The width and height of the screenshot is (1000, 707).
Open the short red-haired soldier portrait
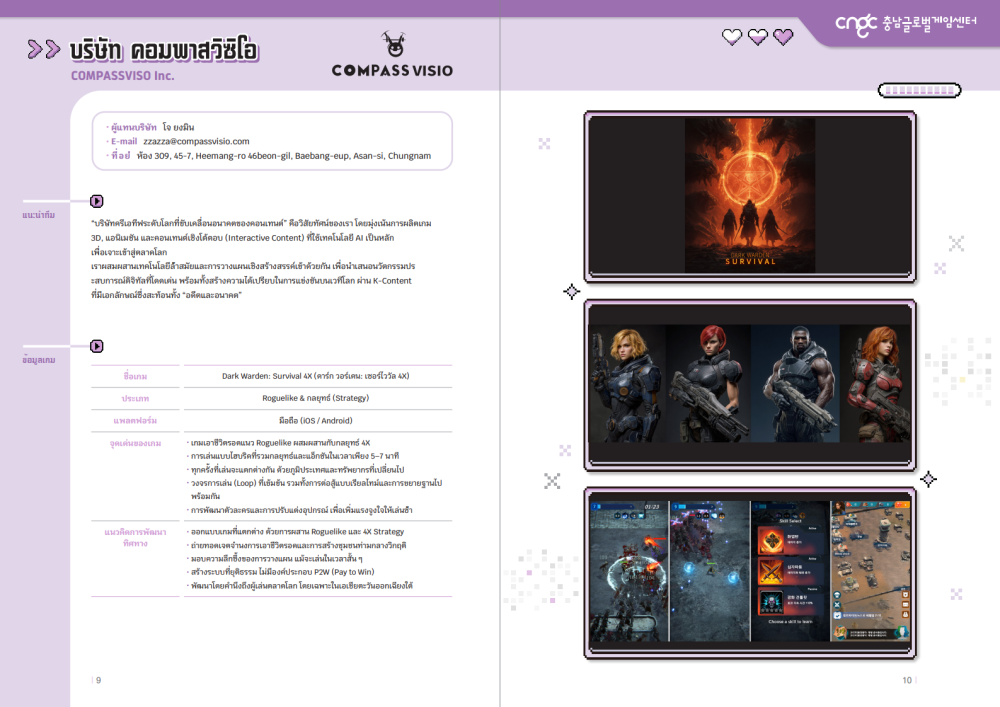(708, 384)
